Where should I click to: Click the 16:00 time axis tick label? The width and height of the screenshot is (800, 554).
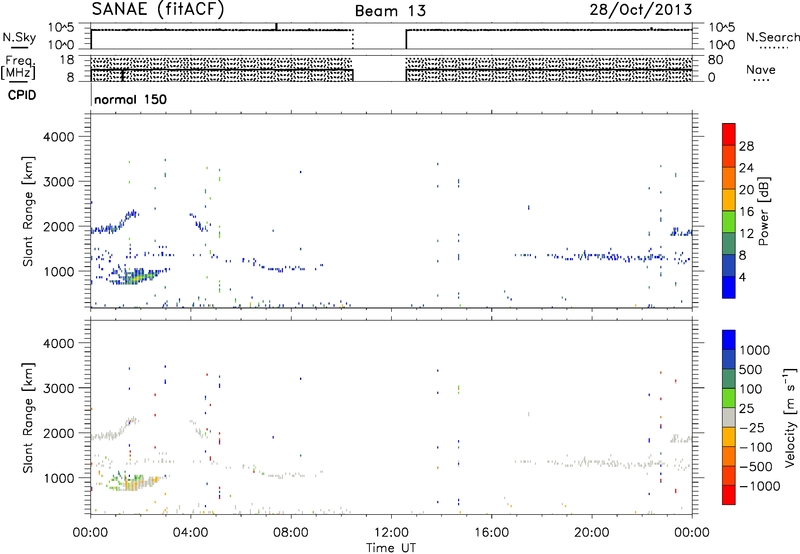491,533
